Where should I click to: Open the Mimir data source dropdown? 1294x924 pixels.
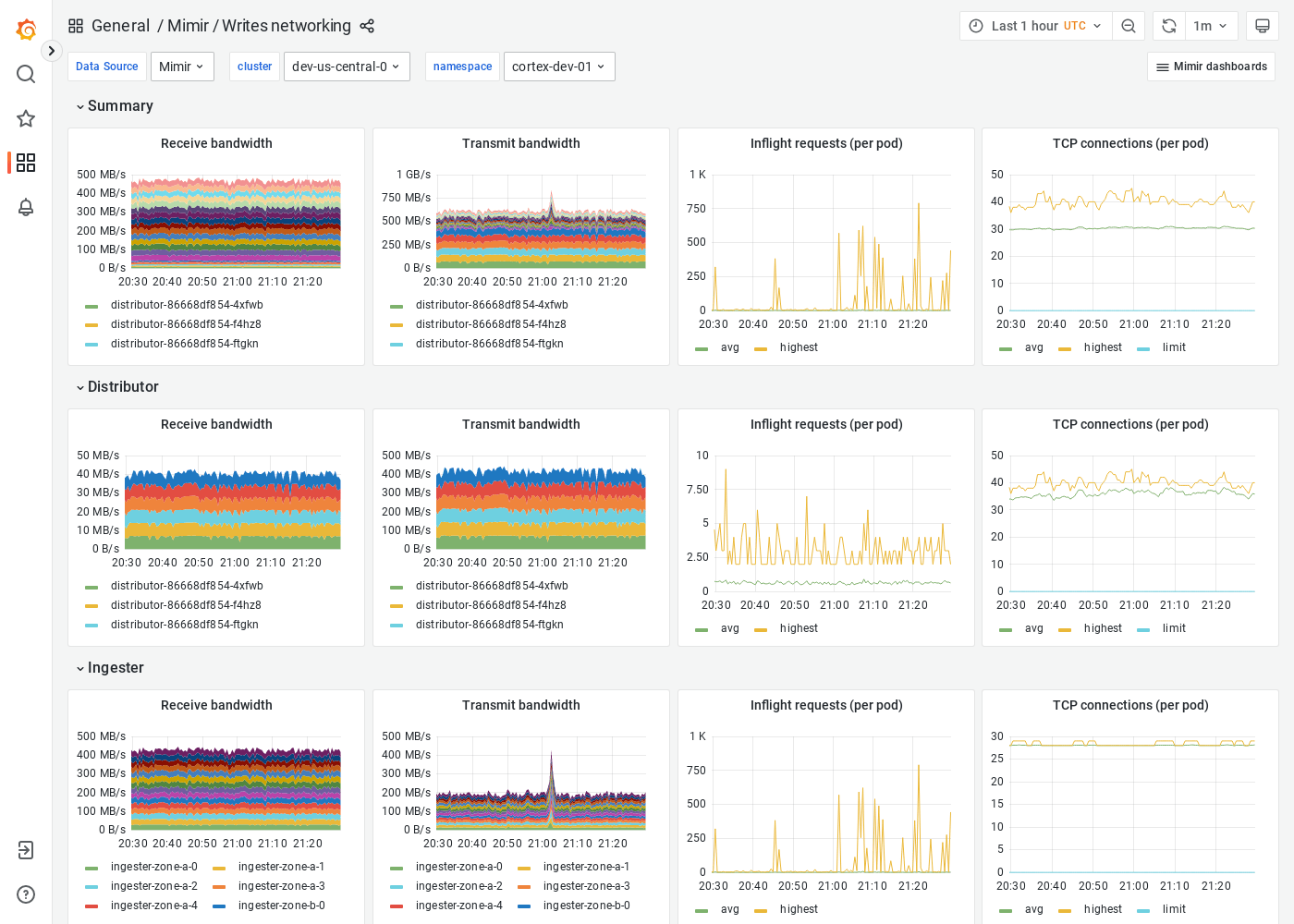(182, 67)
